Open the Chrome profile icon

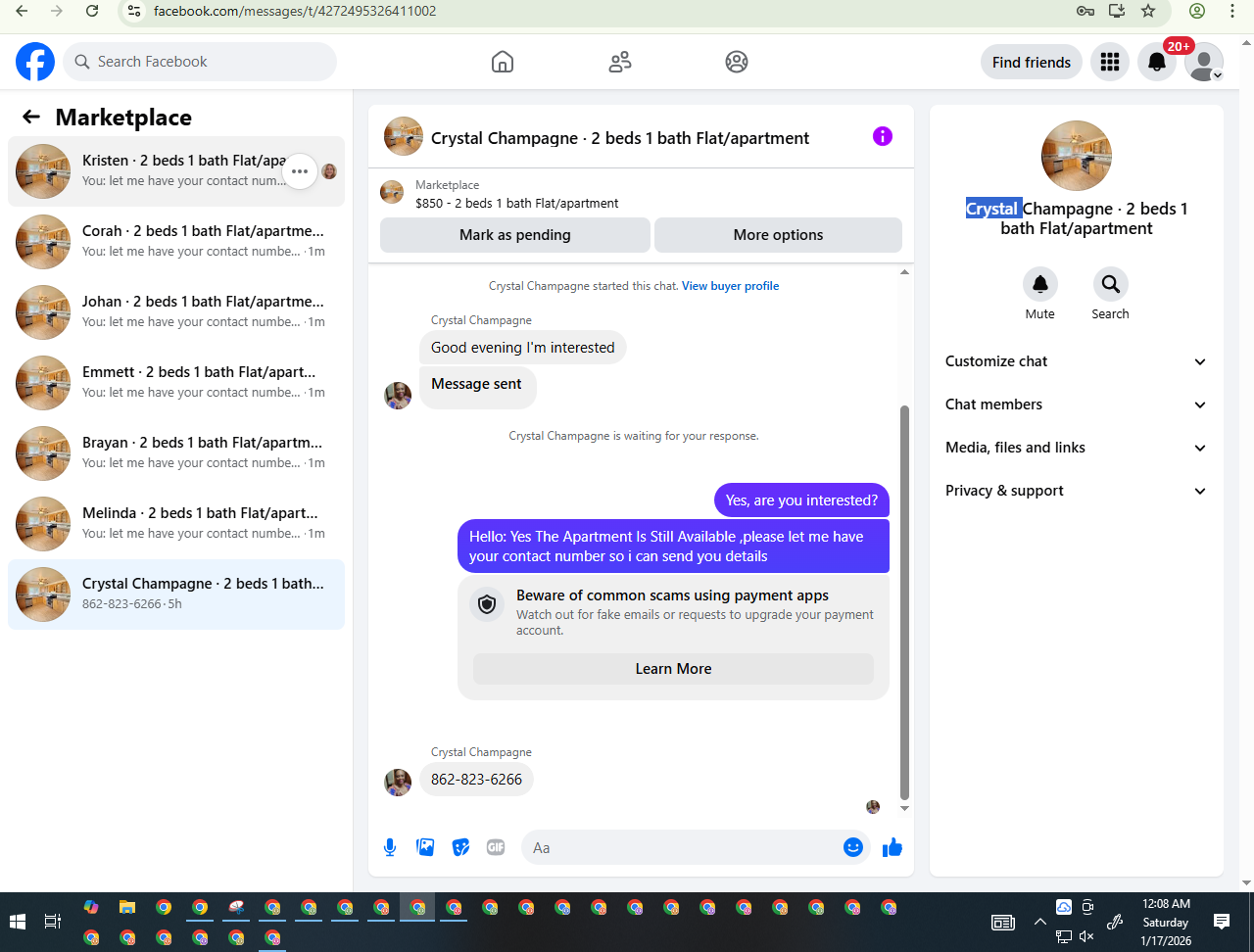[x=1197, y=11]
